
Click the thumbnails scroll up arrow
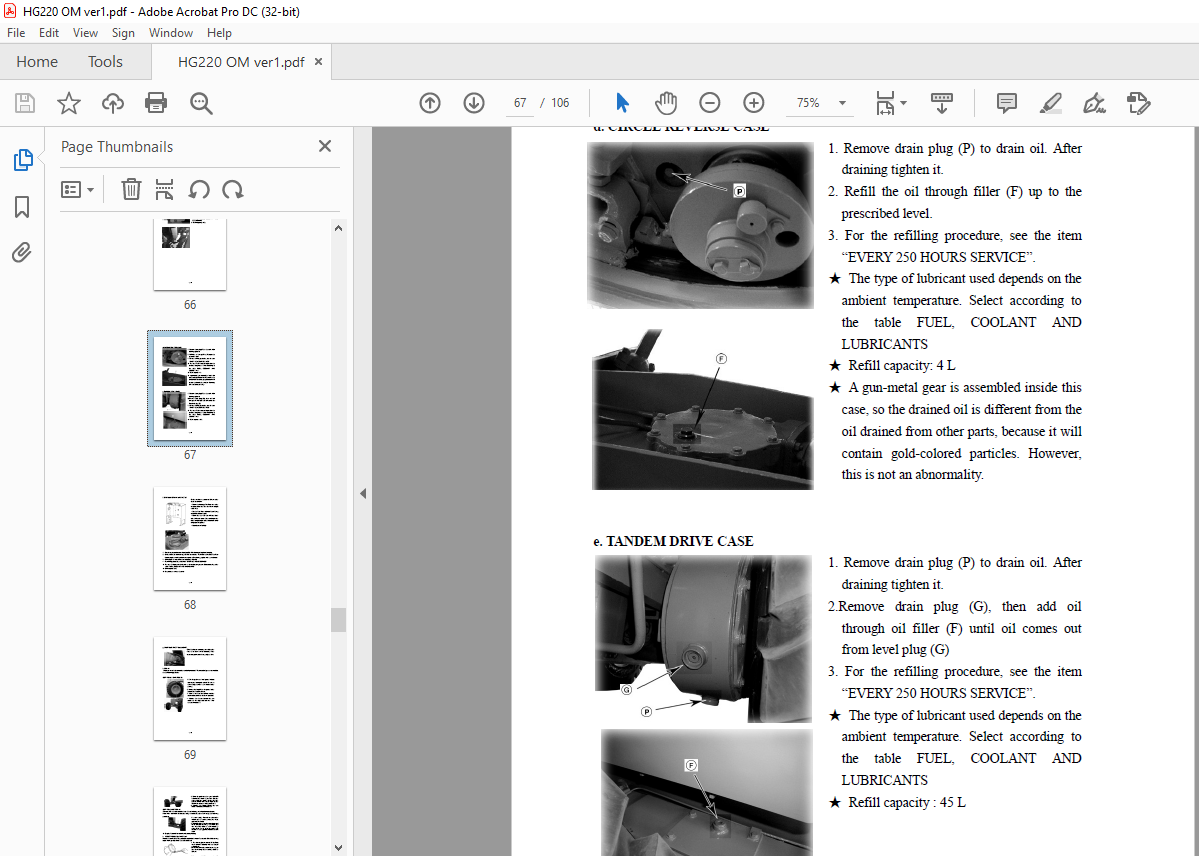339,228
